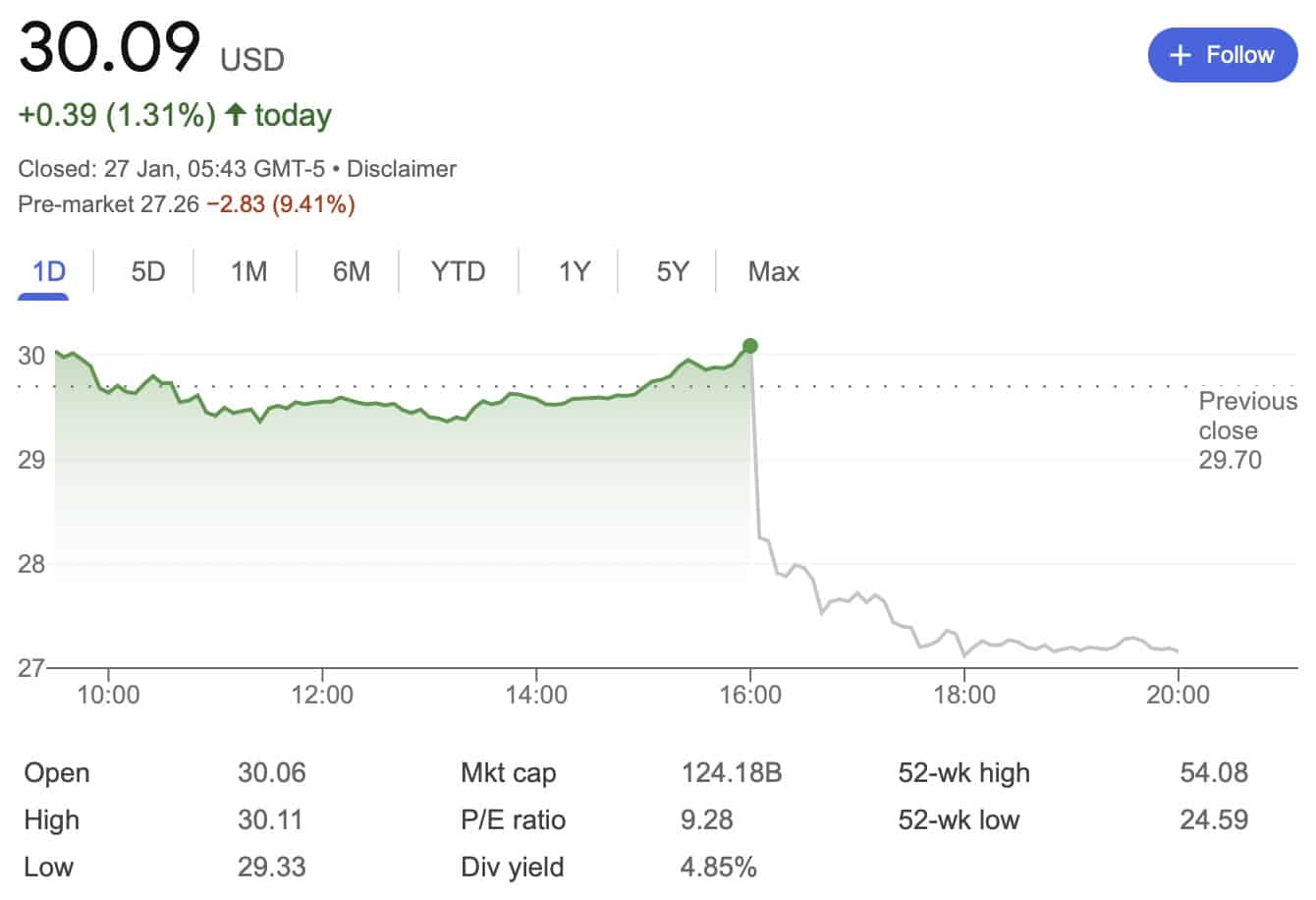Screen dimensions: 1316x900
Task: Click the green dot chart marker
Action: coord(750,346)
